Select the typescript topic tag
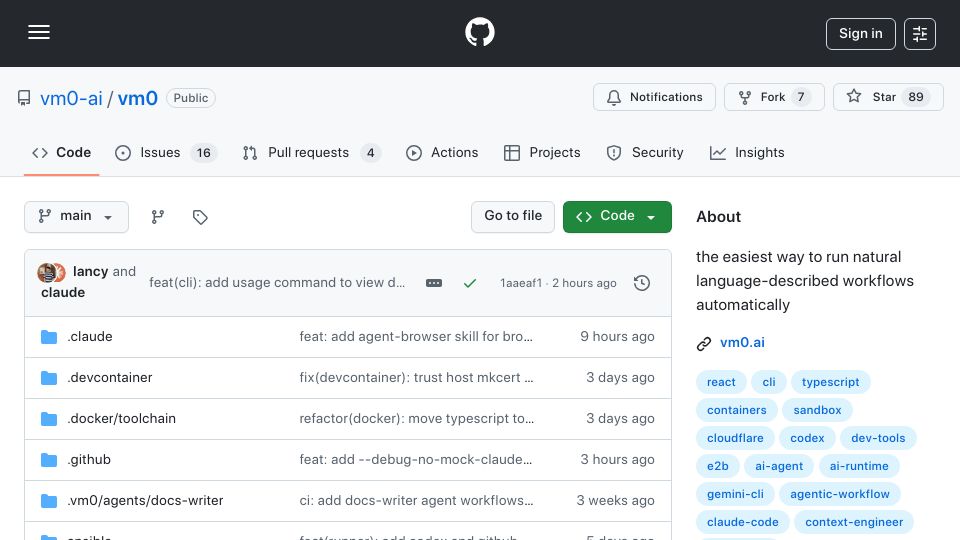Screen dimensions: 960x540 pyautogui.click(x=830, y=382)
